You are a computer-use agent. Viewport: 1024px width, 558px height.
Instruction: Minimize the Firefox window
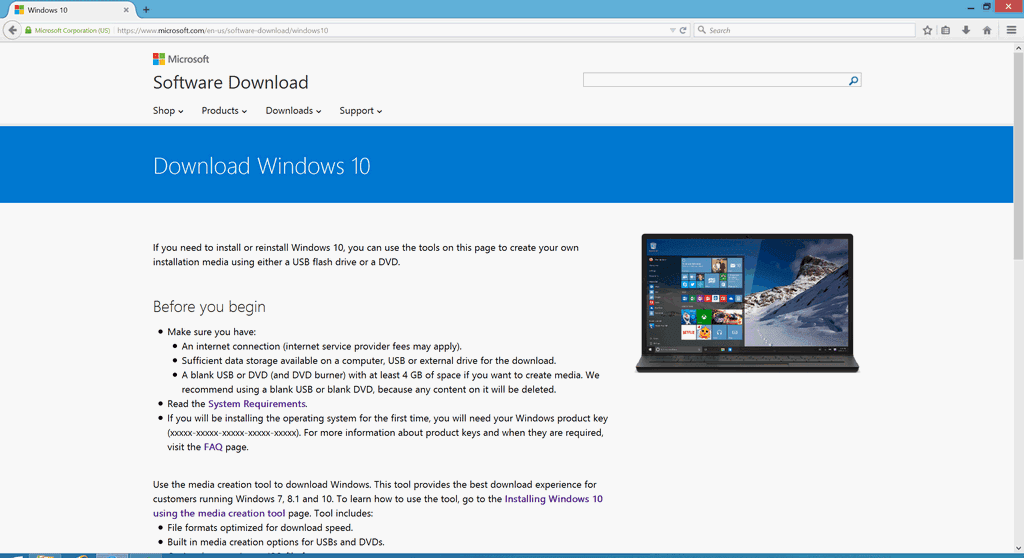(970, 7)
